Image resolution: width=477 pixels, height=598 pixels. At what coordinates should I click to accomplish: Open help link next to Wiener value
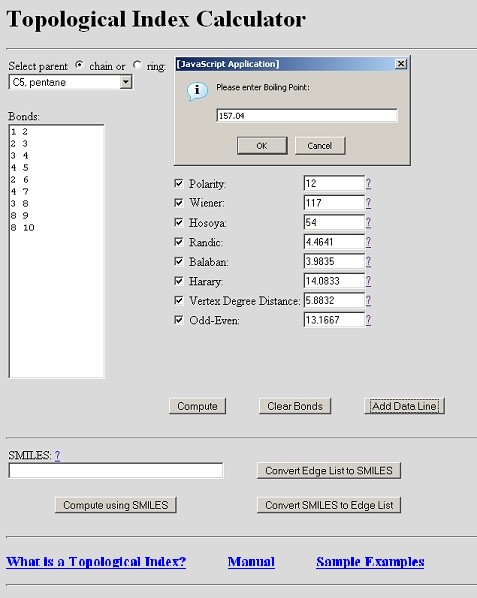[x=368, y=203]
